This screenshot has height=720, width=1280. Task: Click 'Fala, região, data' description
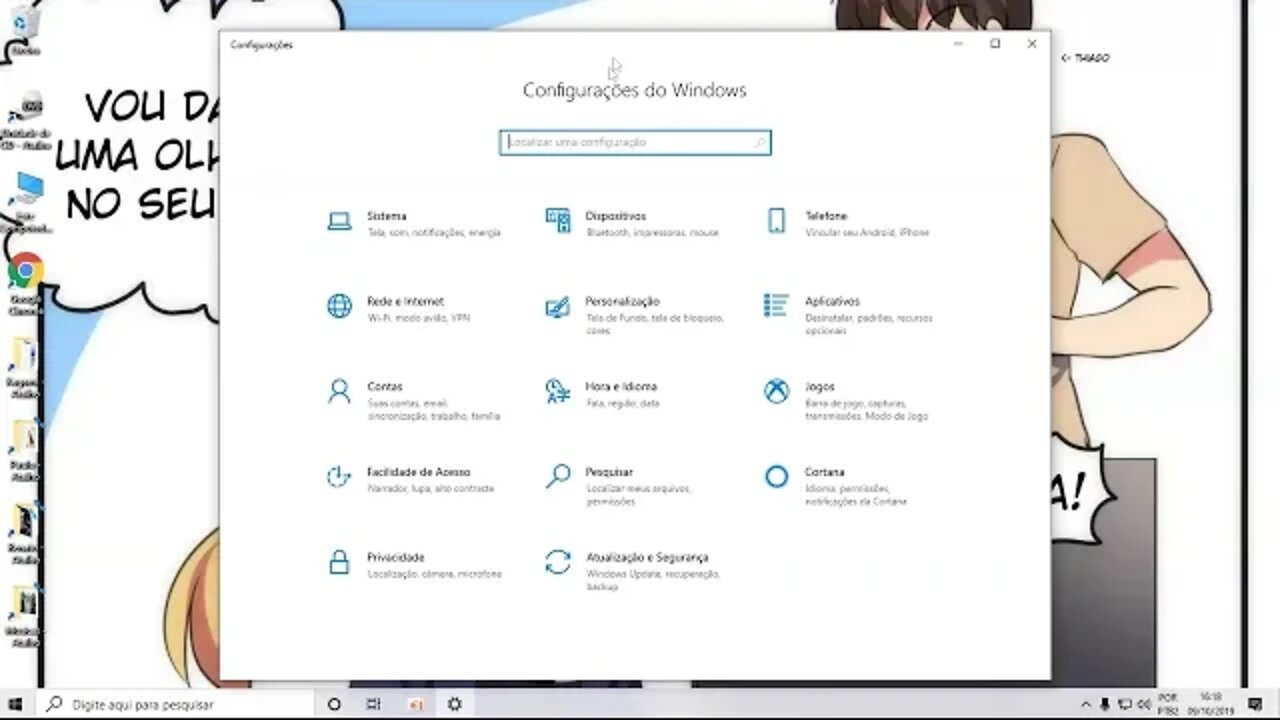(x=623, y=403)
